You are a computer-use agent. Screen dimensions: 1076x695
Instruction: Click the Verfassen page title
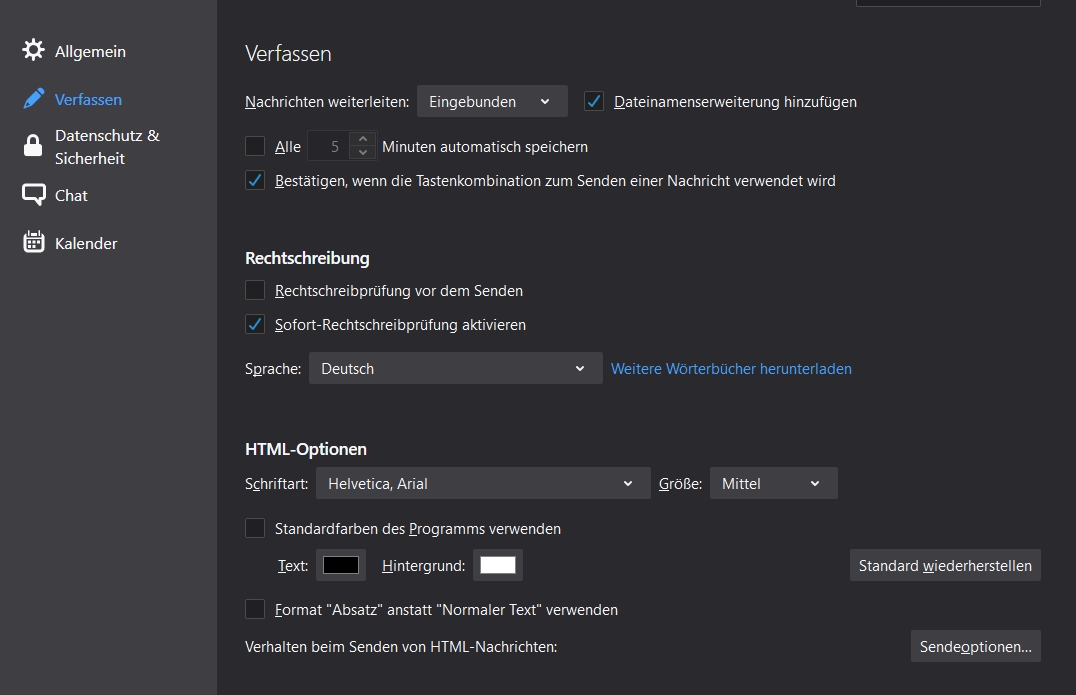pyautogui.click(x=288, y=54)
